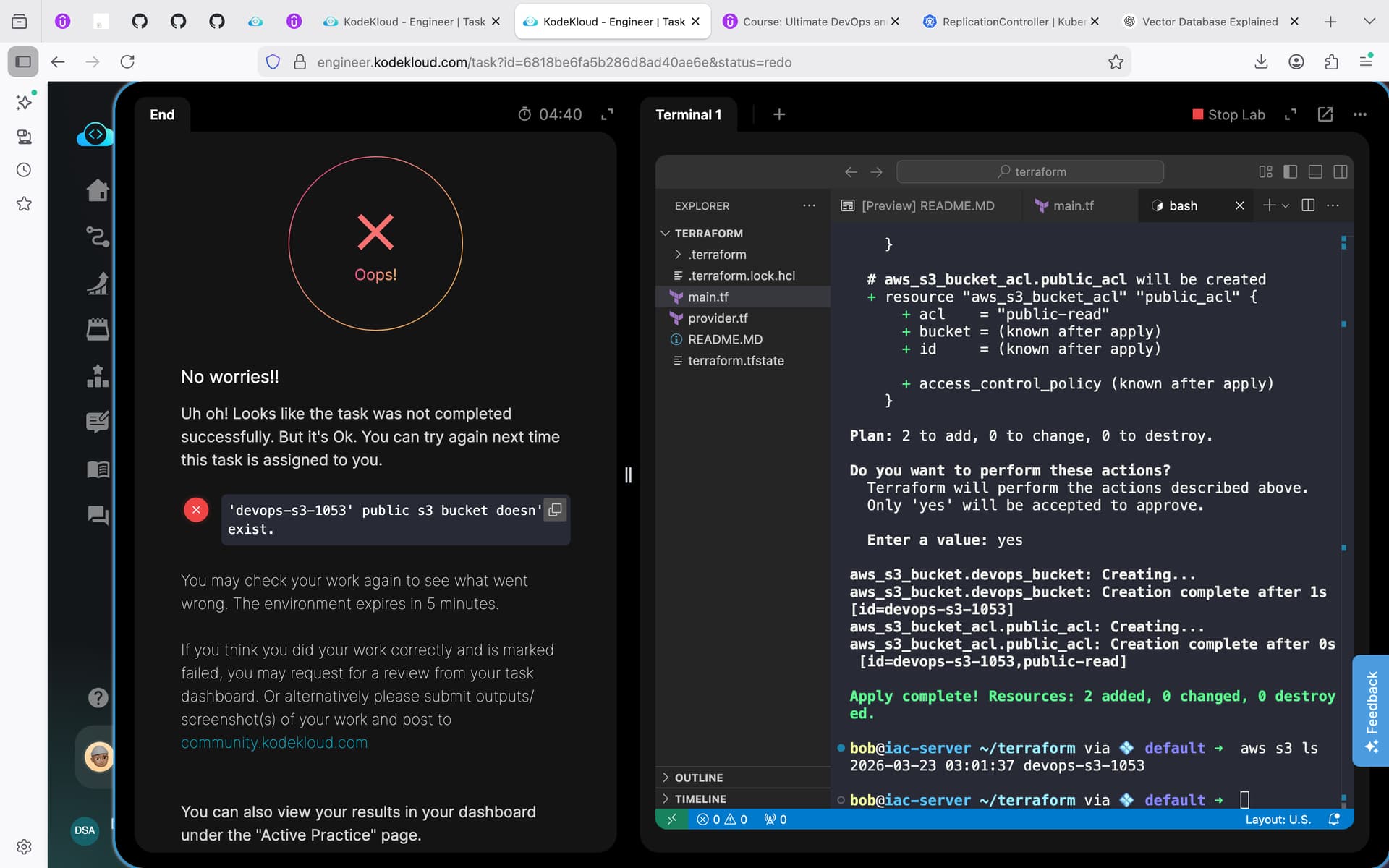Open community.kodekloud.com link
This screenshot has width=1389, height=868.
click(x=274, y=743)
